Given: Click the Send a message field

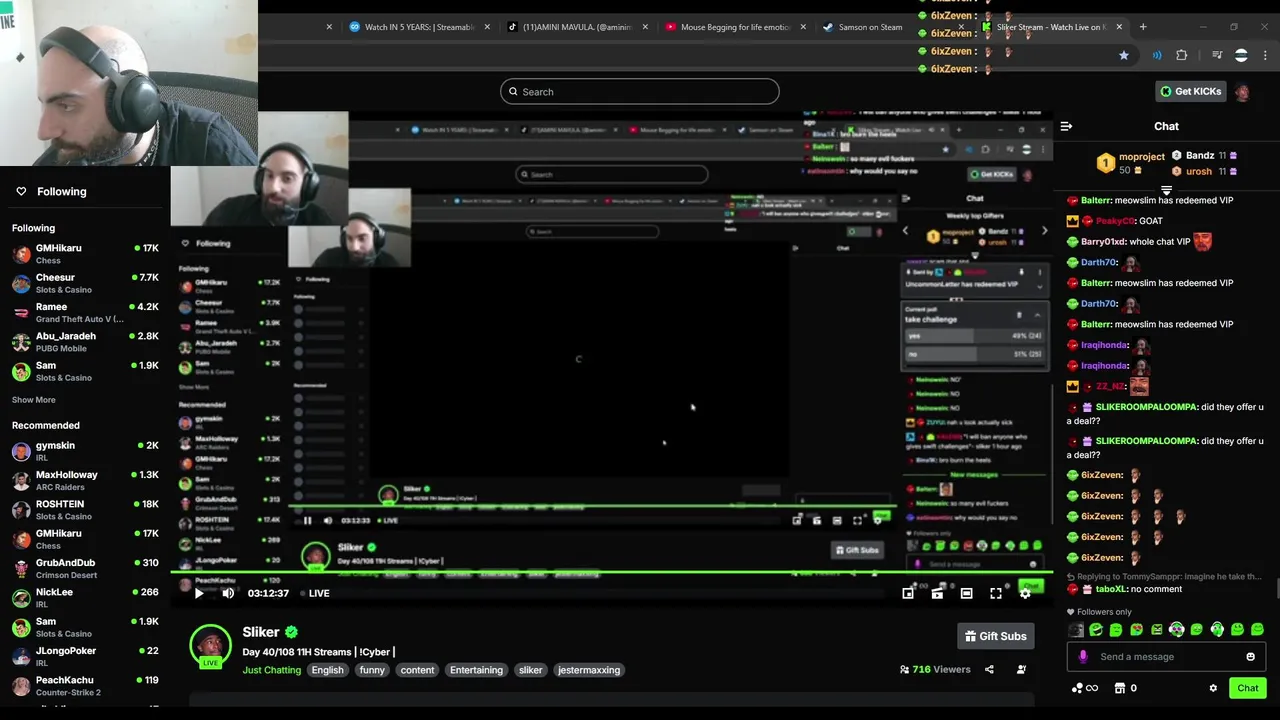Looking at the screenshot, I should pos(1165,657).
